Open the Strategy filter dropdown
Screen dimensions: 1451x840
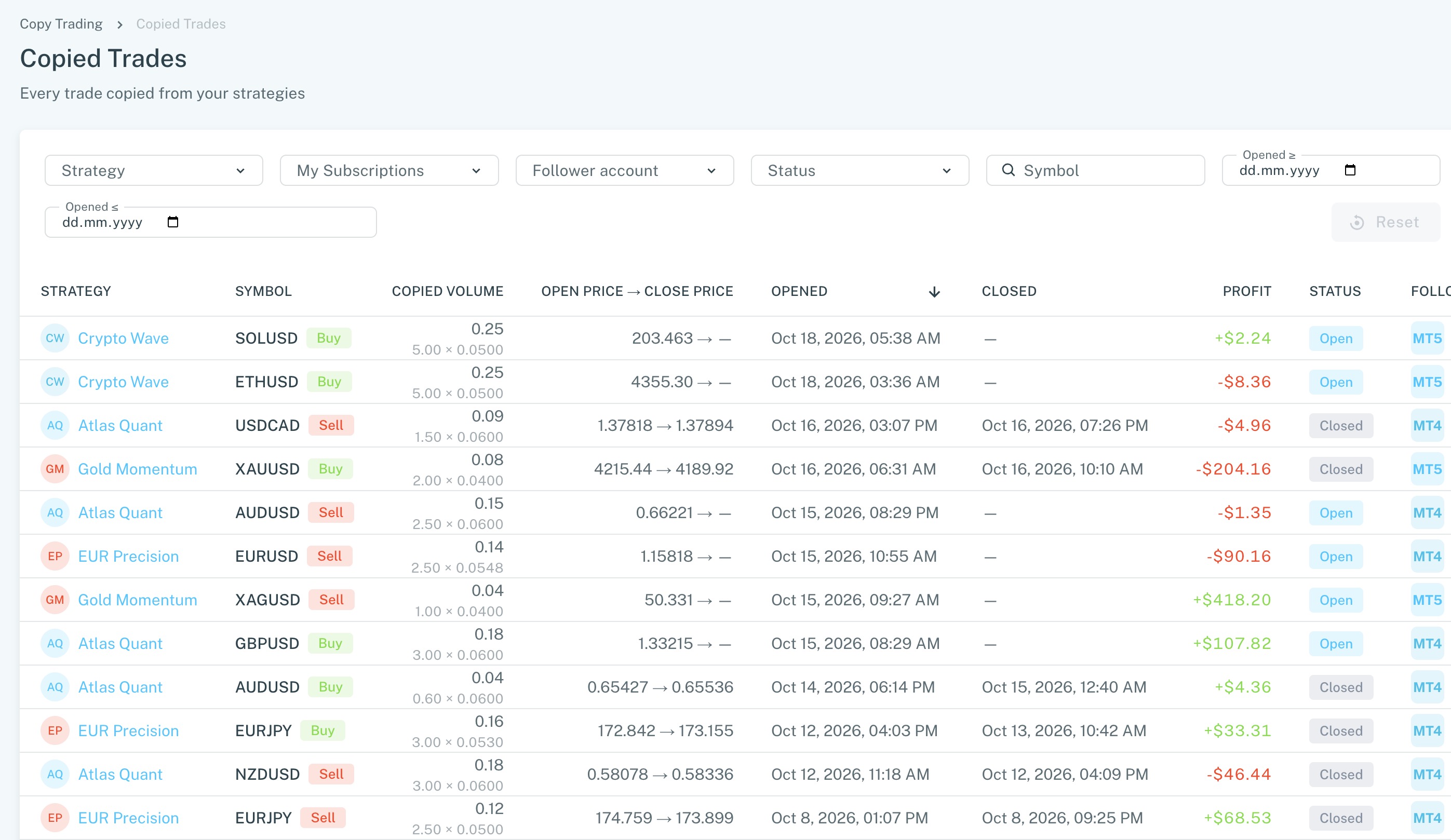pos(154,170)
